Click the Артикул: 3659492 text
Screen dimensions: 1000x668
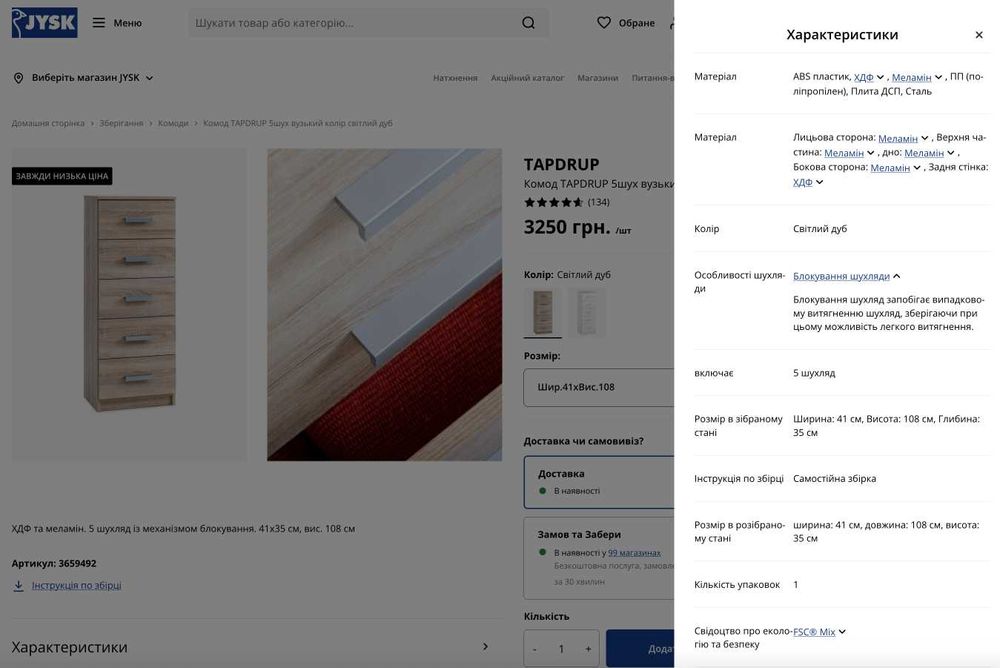[x=54, y=563]
